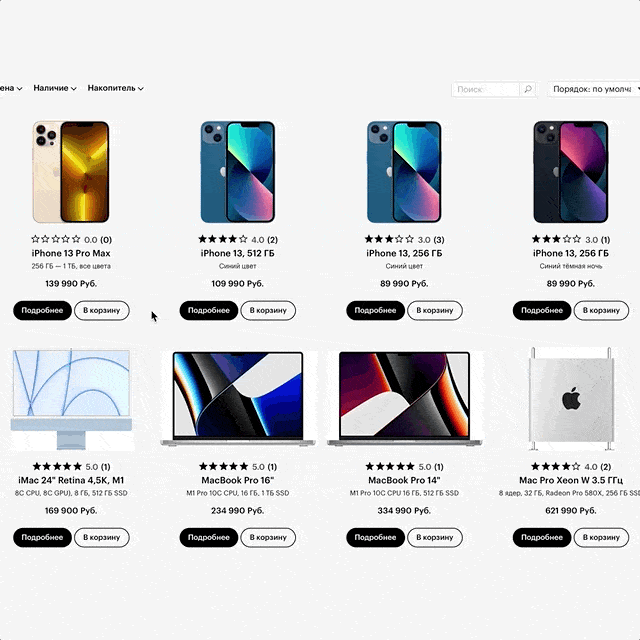Open the iPhone 13, 256 ГБ Синий цвет title
This screenshot has height=640, width=640.
coord(404,253)
